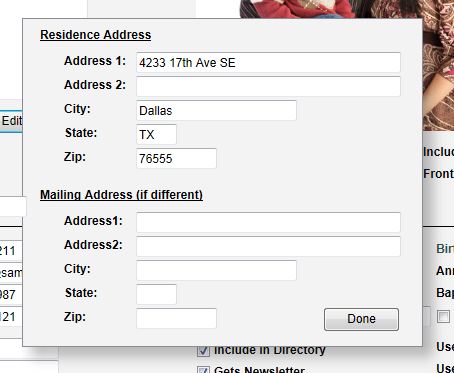Viewport: 454px width, 373px height.
Task: Click the empty residence Address 2 field
Action: coord(268,86)
